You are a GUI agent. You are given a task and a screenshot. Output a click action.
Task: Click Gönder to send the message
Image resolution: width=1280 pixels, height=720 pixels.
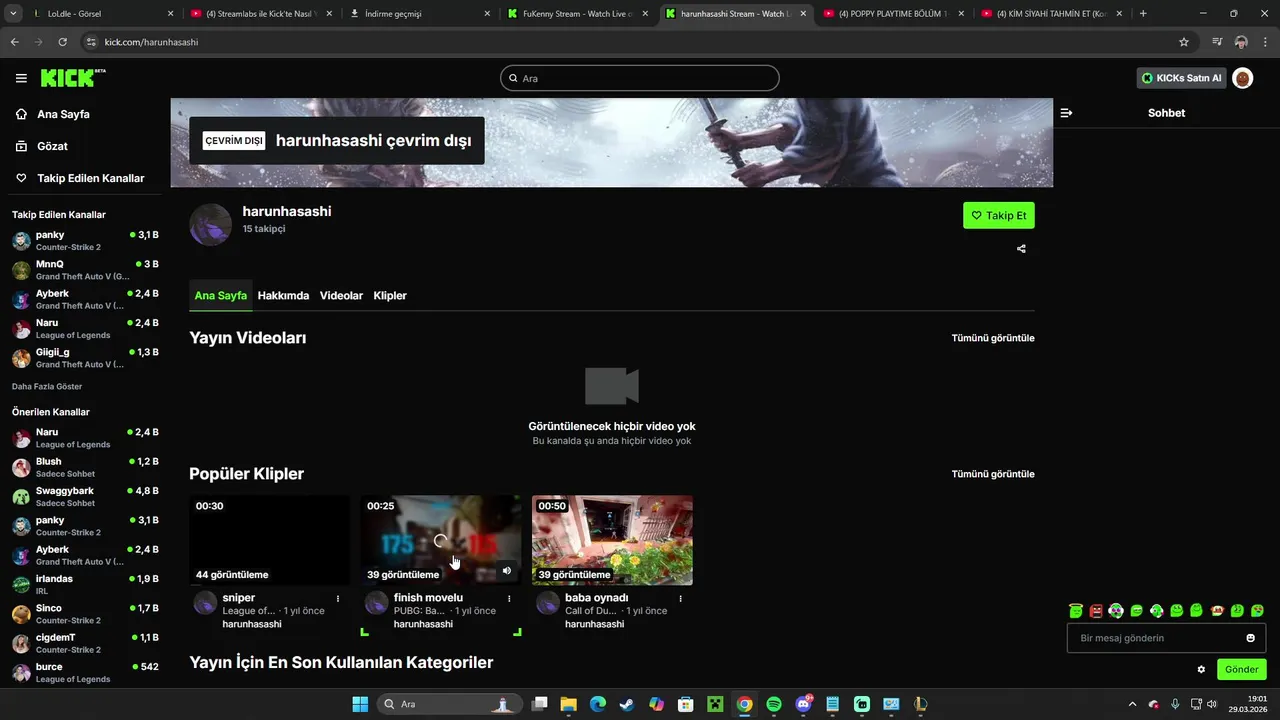[x=1241, y=669]
